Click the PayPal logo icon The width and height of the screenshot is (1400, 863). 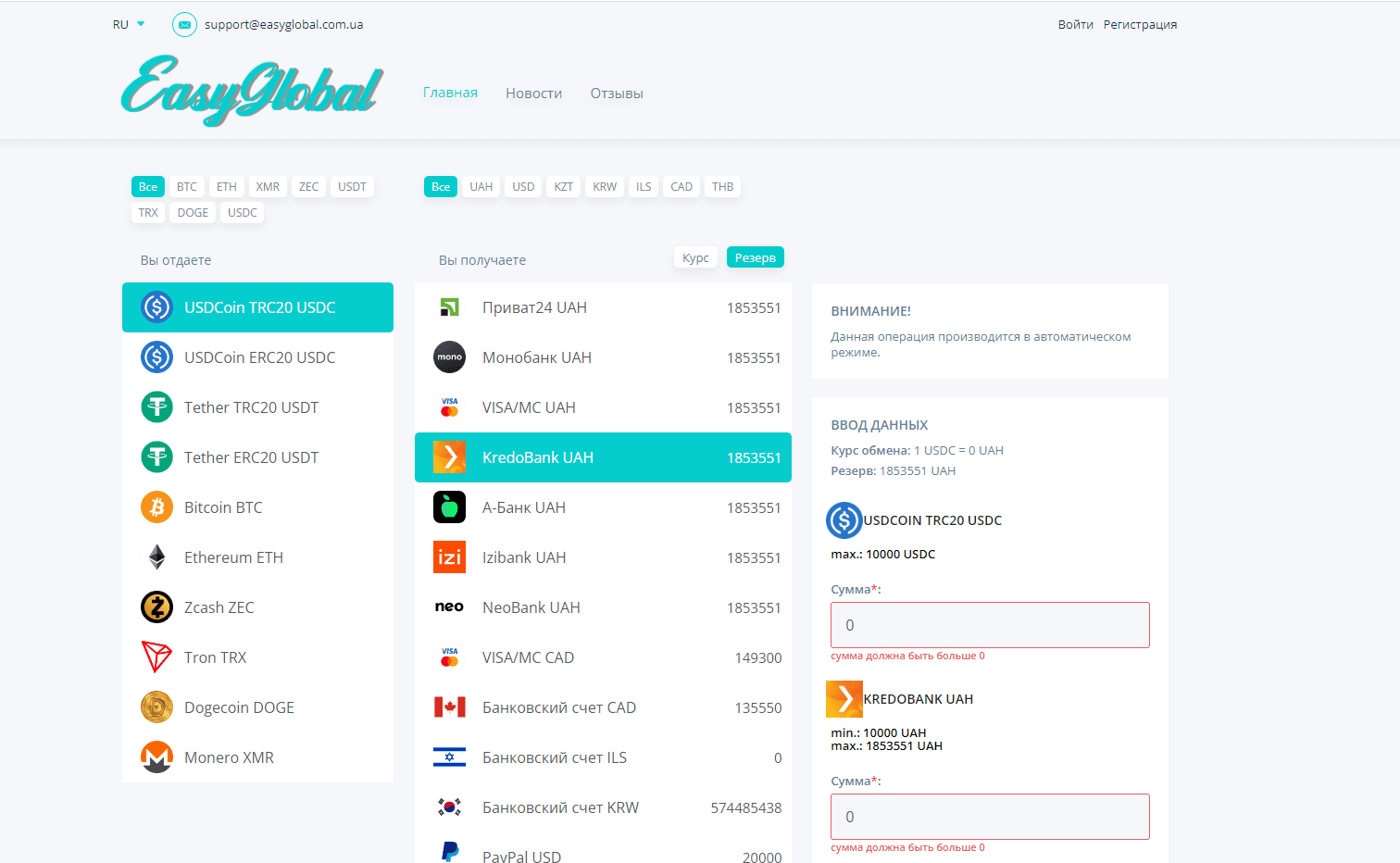coord(449,852)
